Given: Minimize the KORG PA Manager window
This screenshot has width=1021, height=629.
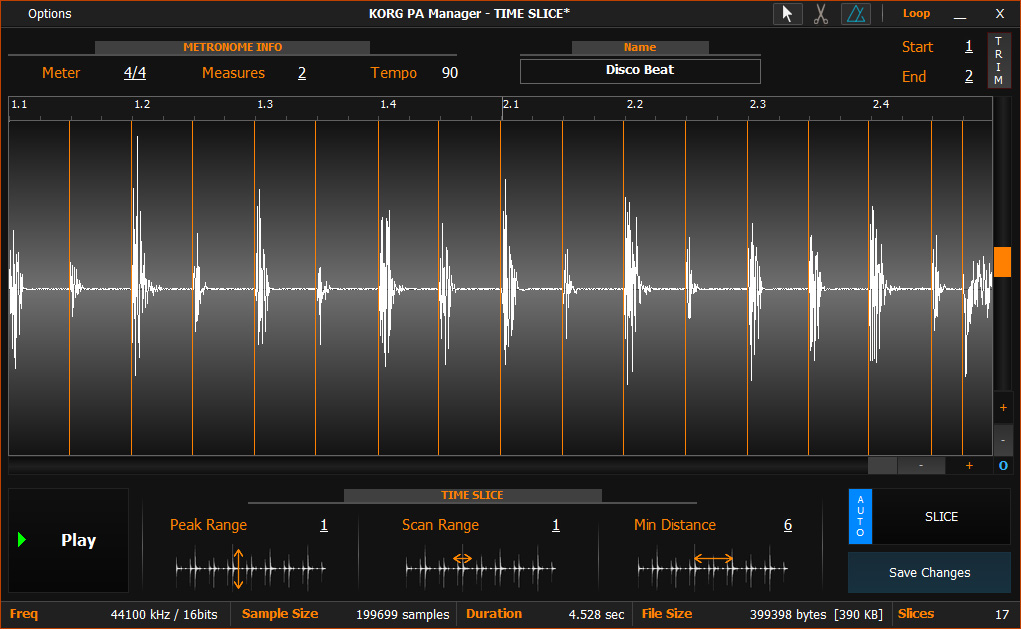Looking at the screenshot, I should point(960,14).
